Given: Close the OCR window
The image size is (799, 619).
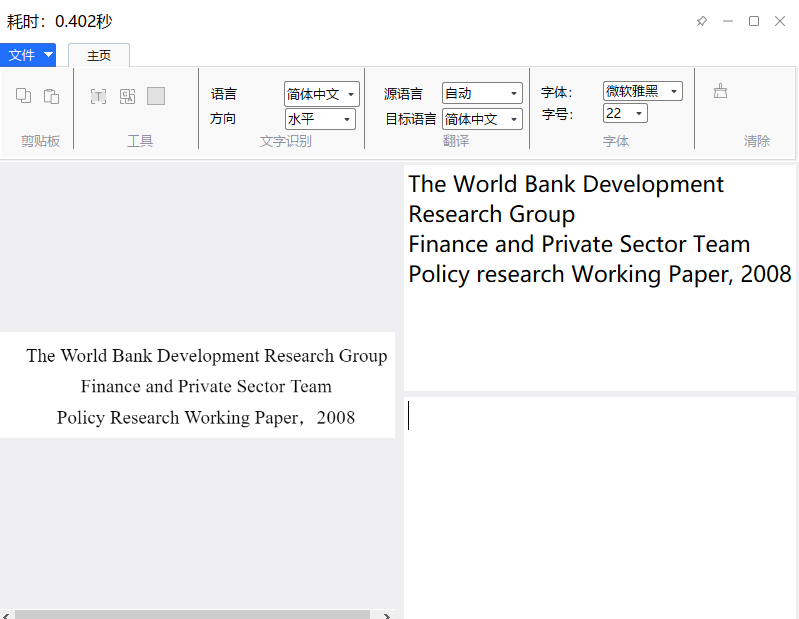Looking at the screenshot, I should tap(780, 21).
